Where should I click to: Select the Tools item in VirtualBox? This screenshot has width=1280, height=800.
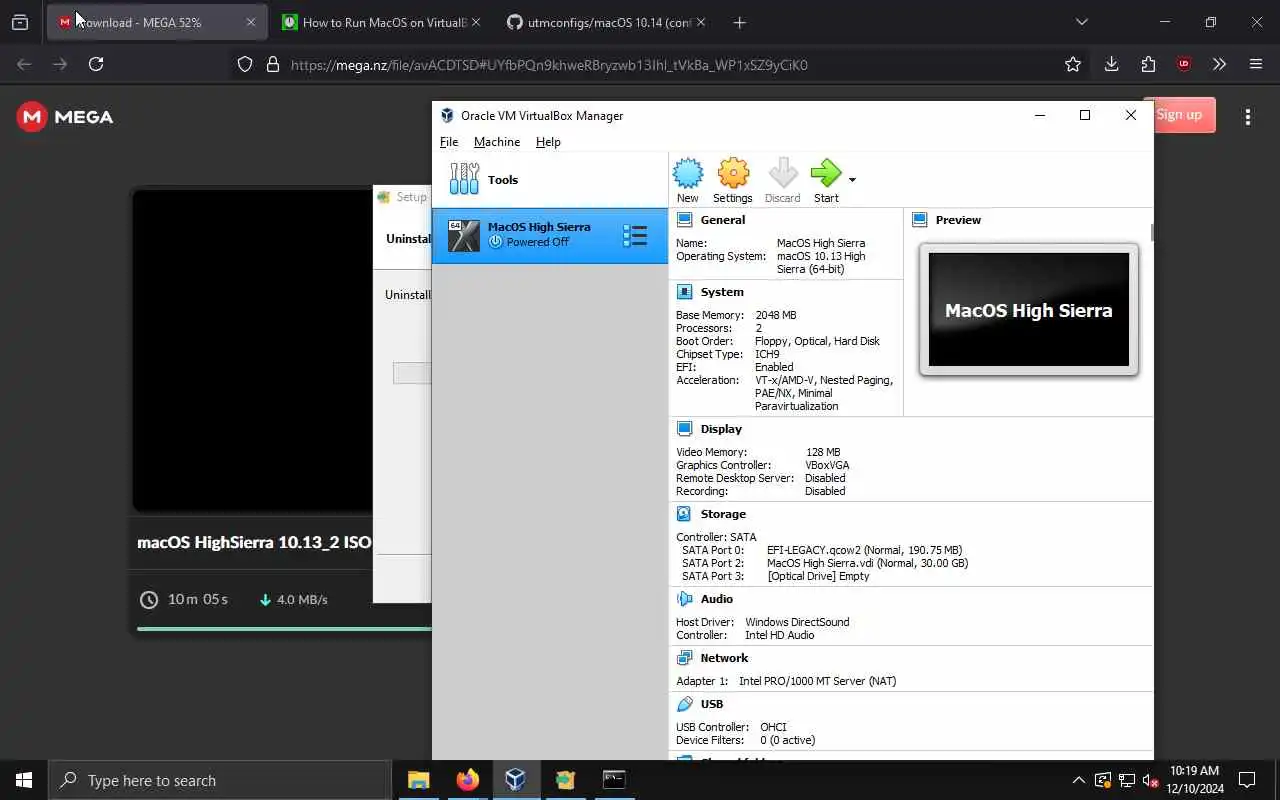coord(550,180)
